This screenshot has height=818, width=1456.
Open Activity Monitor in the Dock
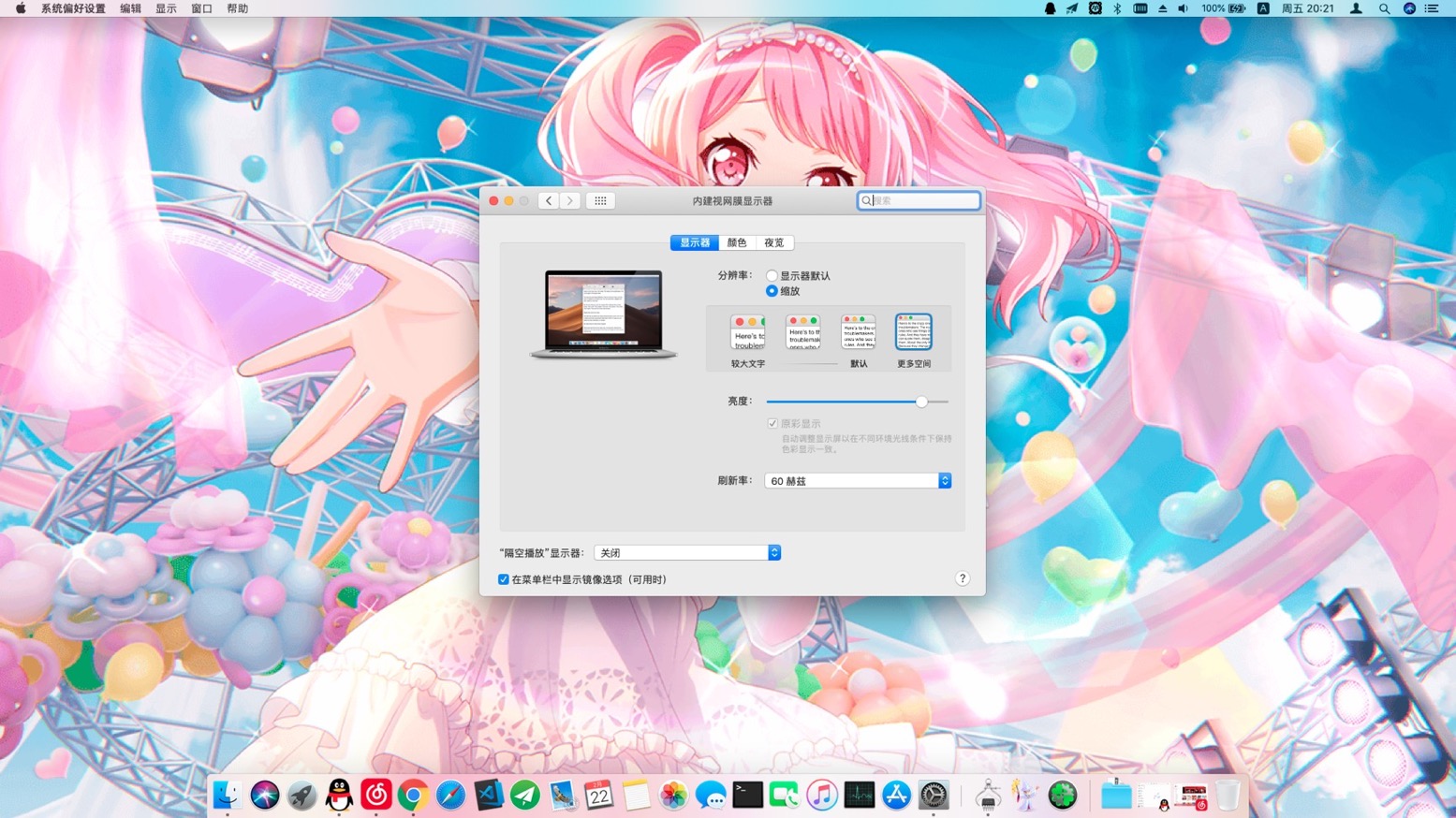859,796
